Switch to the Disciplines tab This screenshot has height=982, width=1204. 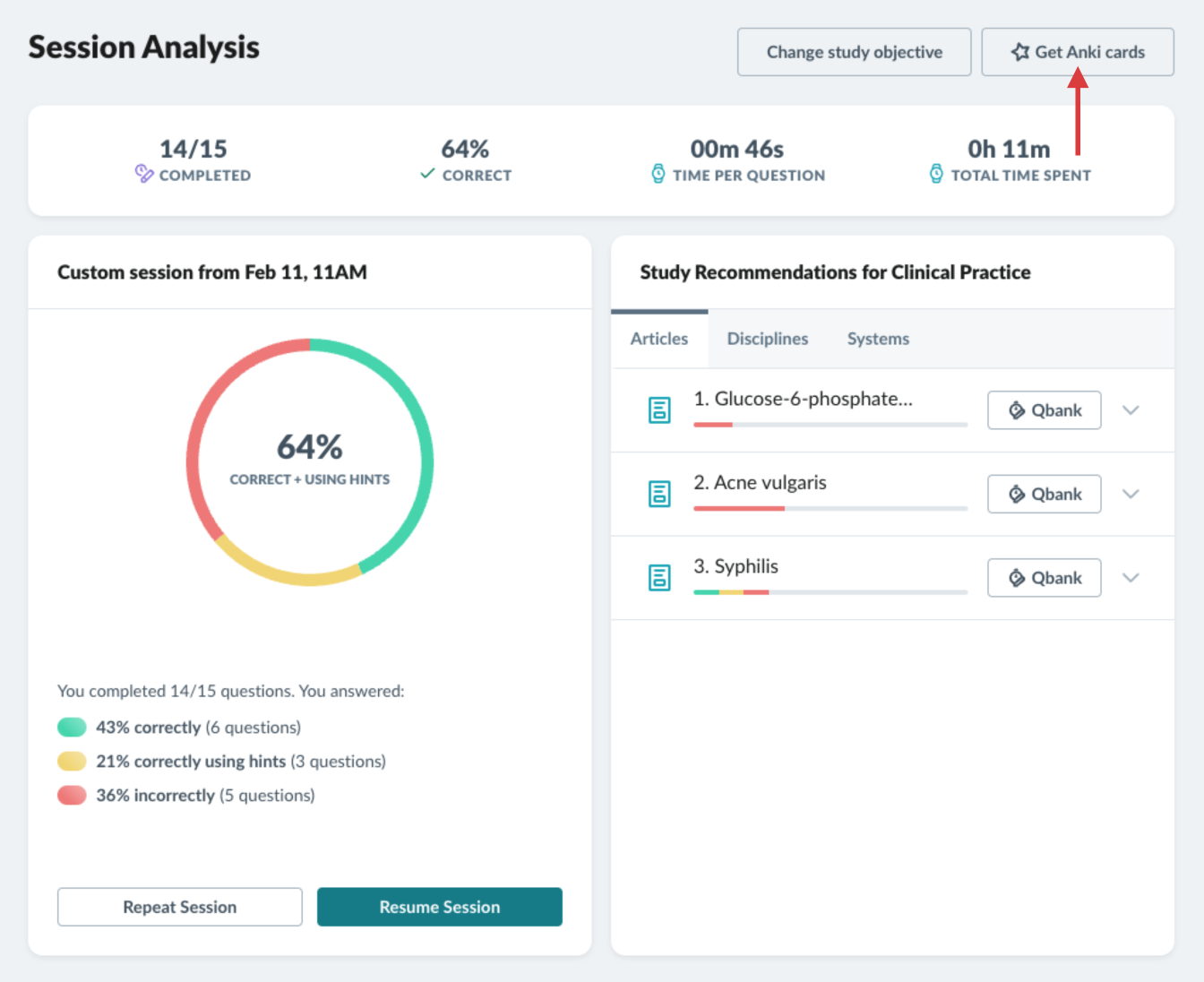(768, 339)
